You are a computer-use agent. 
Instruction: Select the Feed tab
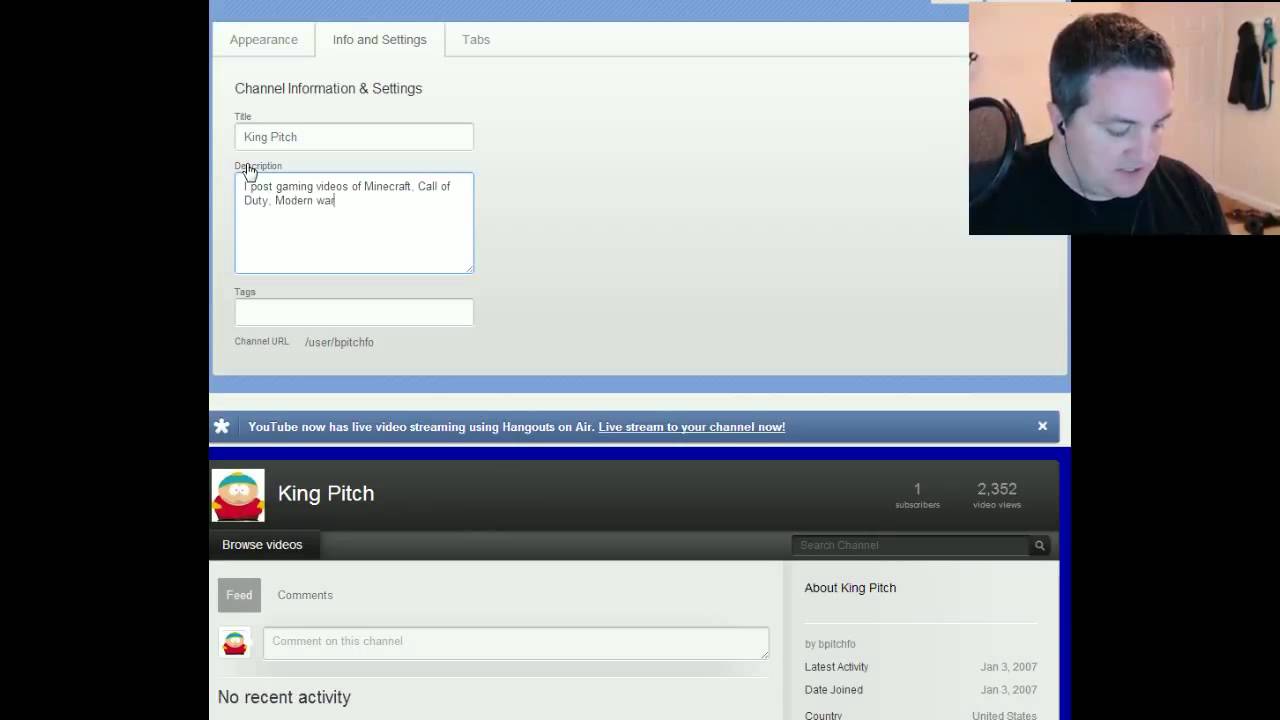[239, 595]
